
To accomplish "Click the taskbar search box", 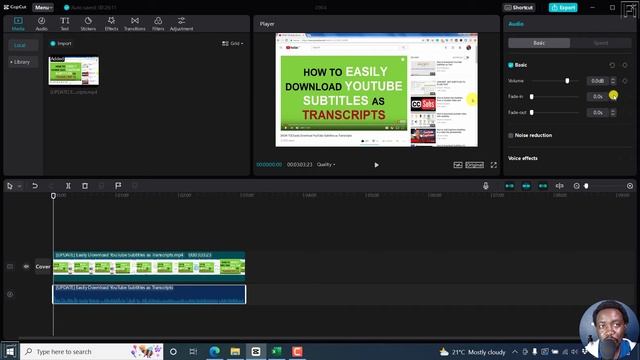I will [92, 351].
